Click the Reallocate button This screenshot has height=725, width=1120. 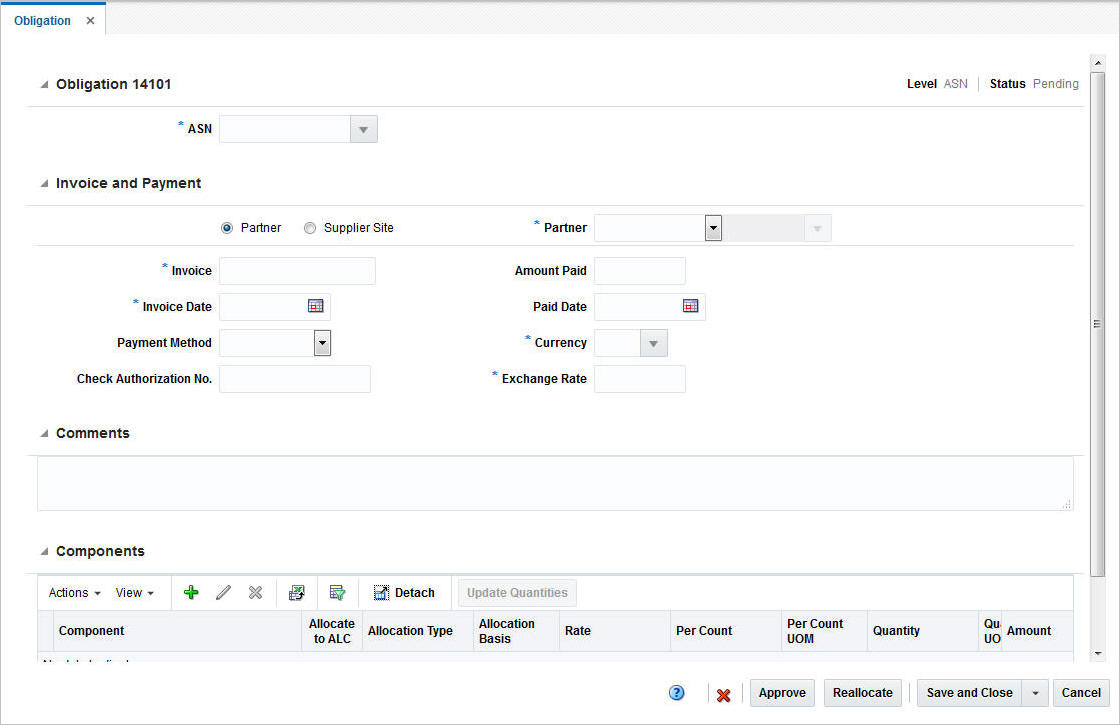click(x=863, y=693)
